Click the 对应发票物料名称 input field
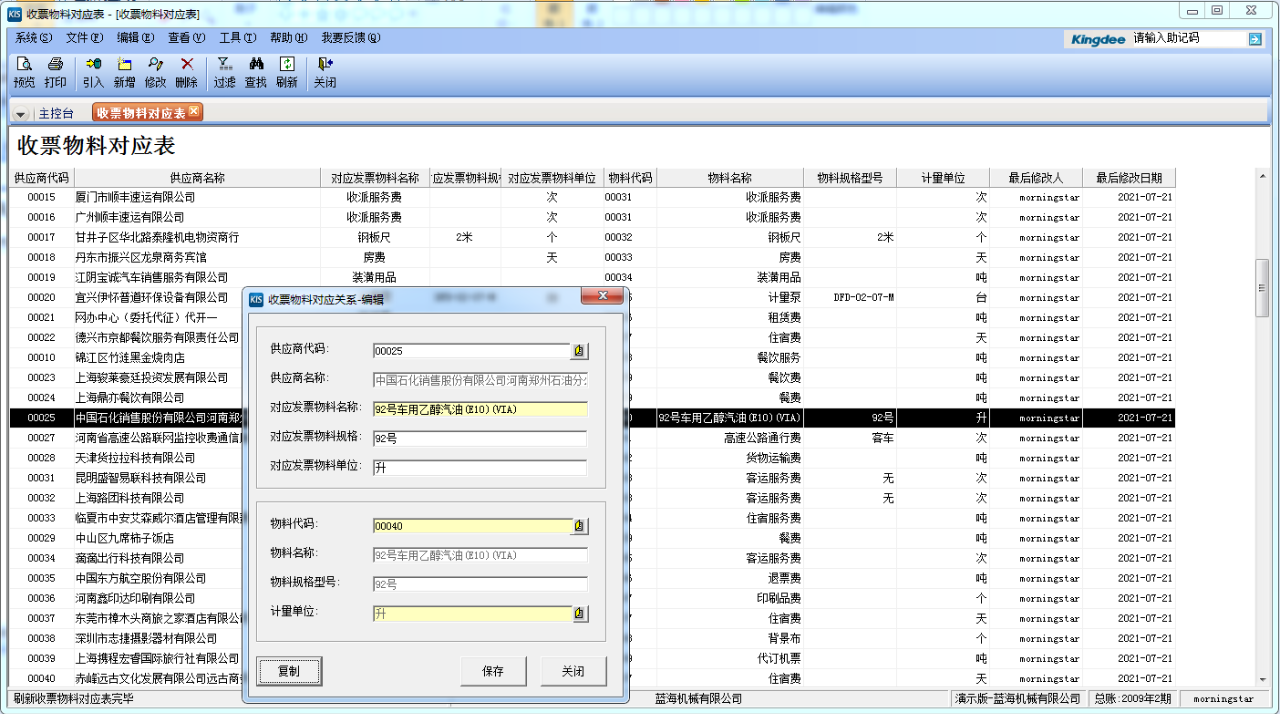The width and height of the screenshot is (1280, 714). [479, 409]
